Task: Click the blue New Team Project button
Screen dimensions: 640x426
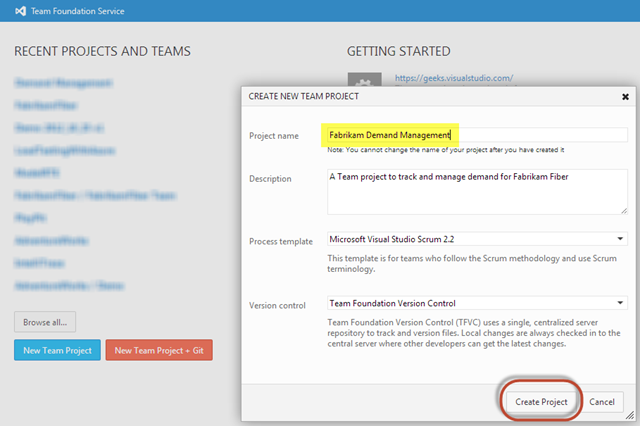Action: click(x=57, y=351)
